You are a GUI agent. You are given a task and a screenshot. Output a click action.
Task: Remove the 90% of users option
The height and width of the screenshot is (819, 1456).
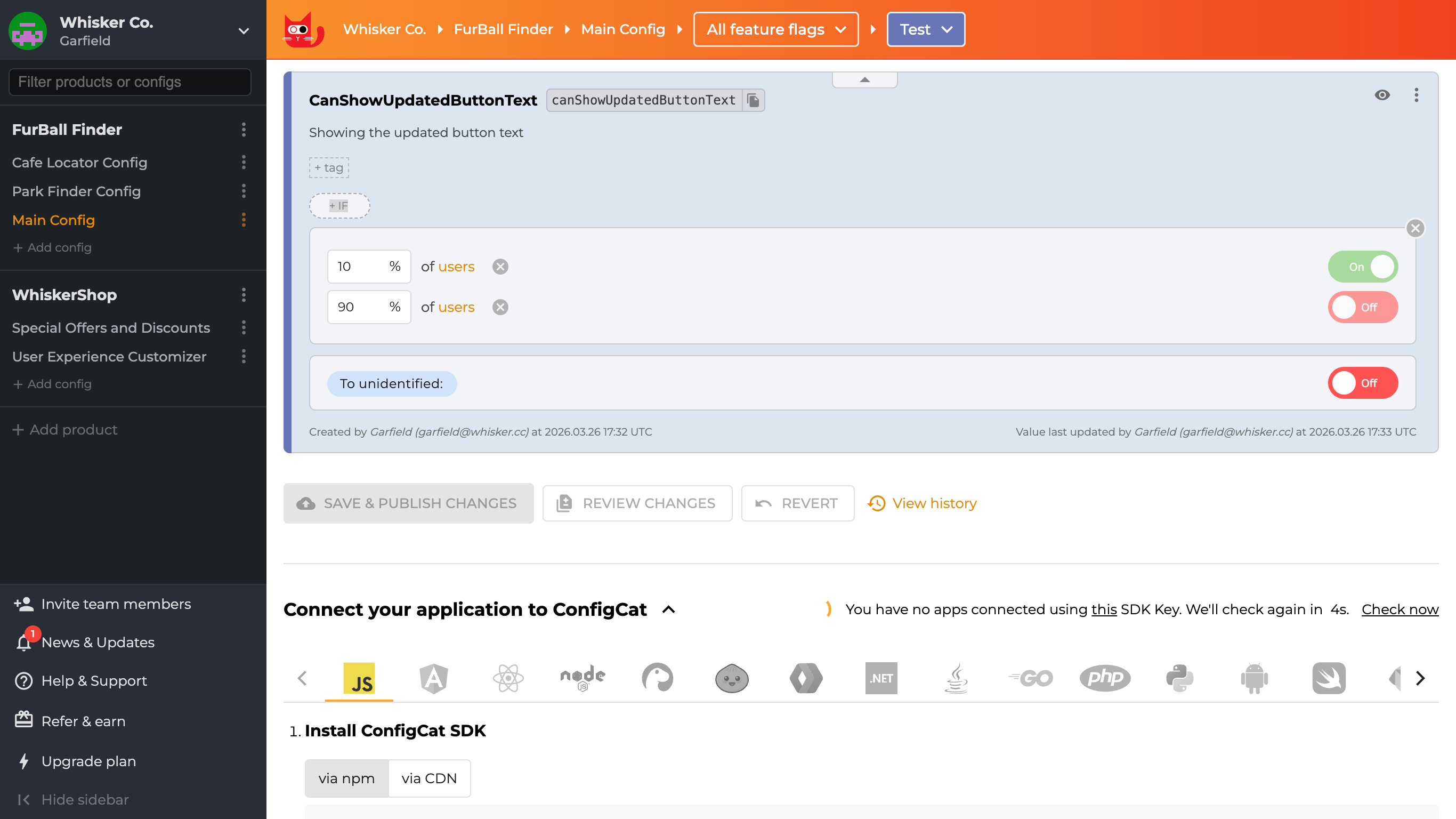pyautogui.click(x=500, y=307)
